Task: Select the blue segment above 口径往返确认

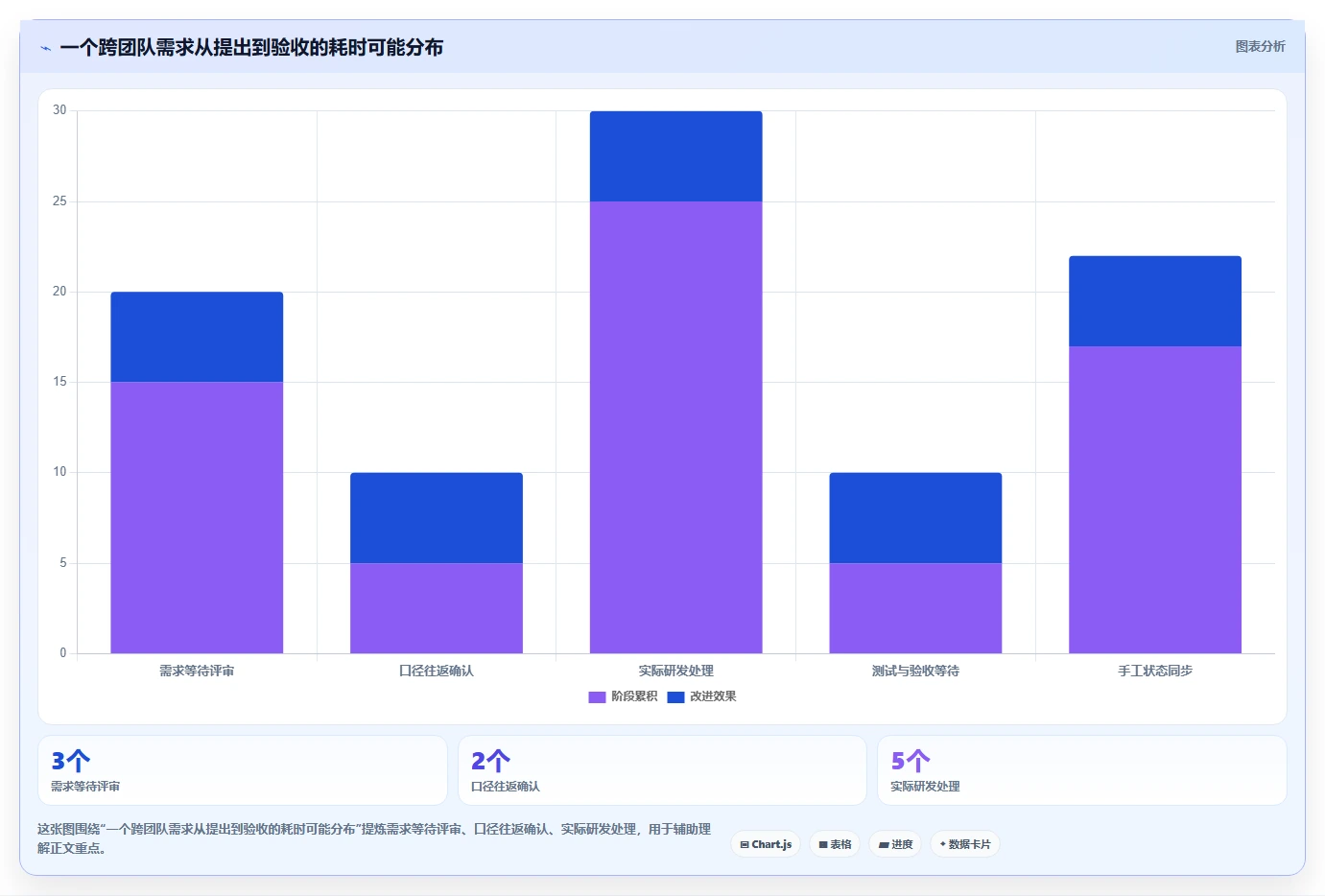Action: click(437, 517)
